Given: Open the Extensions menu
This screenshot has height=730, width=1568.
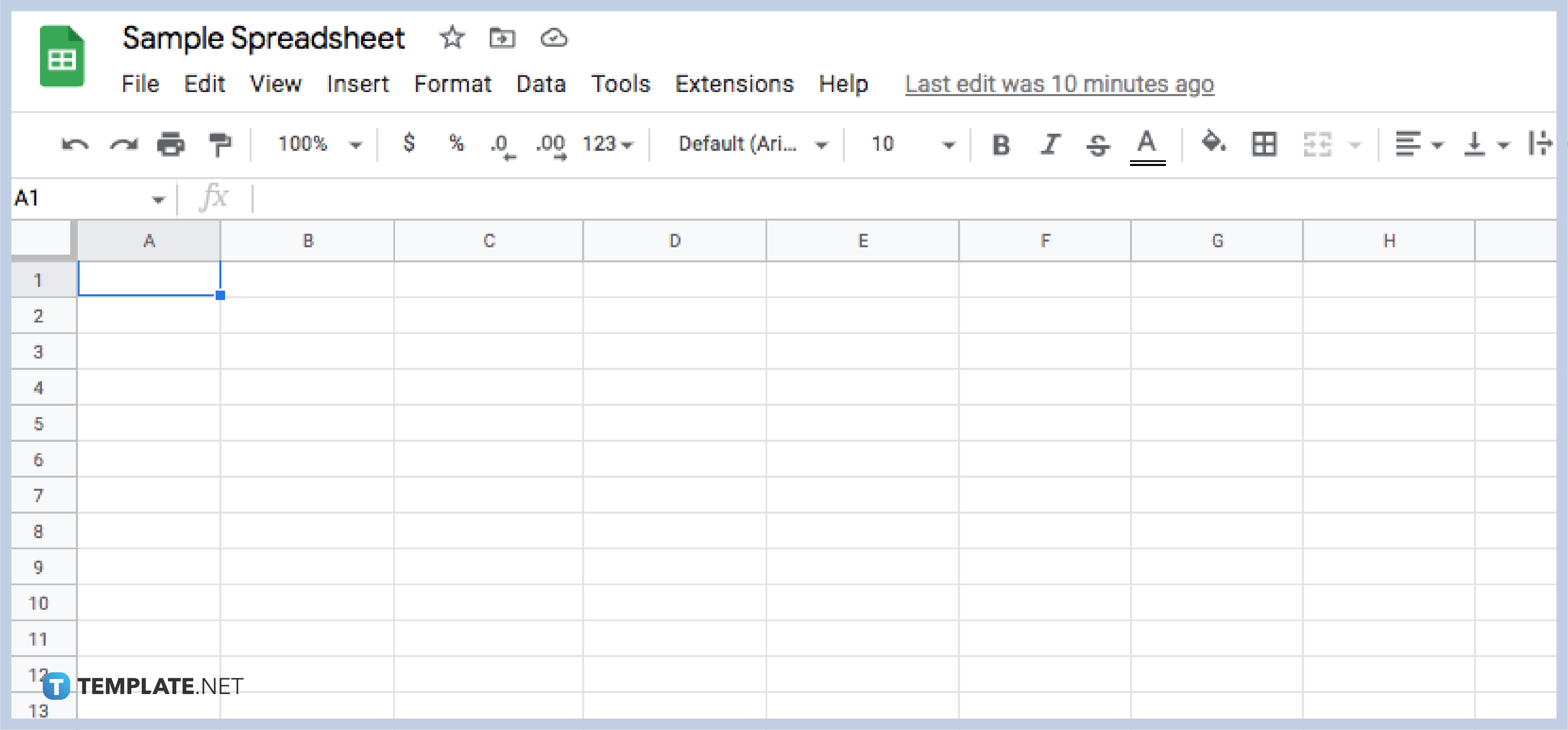Looking at the screenshot, I should (x=735, y=84).
